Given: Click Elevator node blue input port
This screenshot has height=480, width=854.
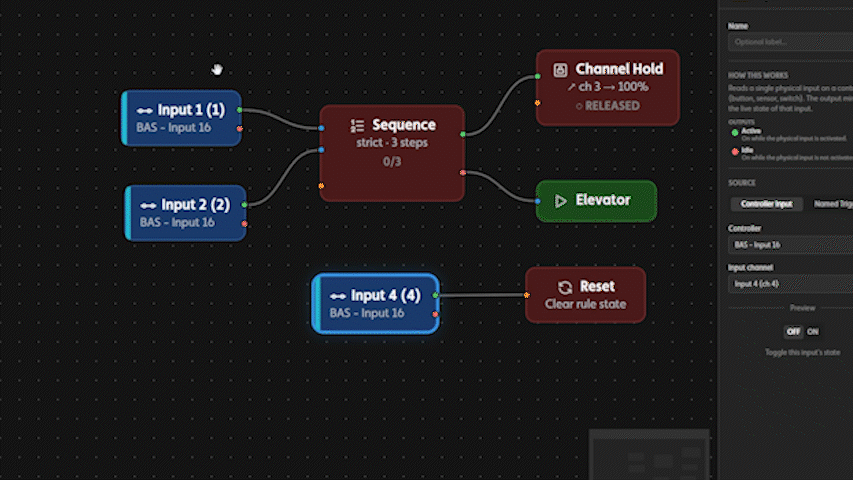Looking at the screenshot, I should tap(538, 201).
